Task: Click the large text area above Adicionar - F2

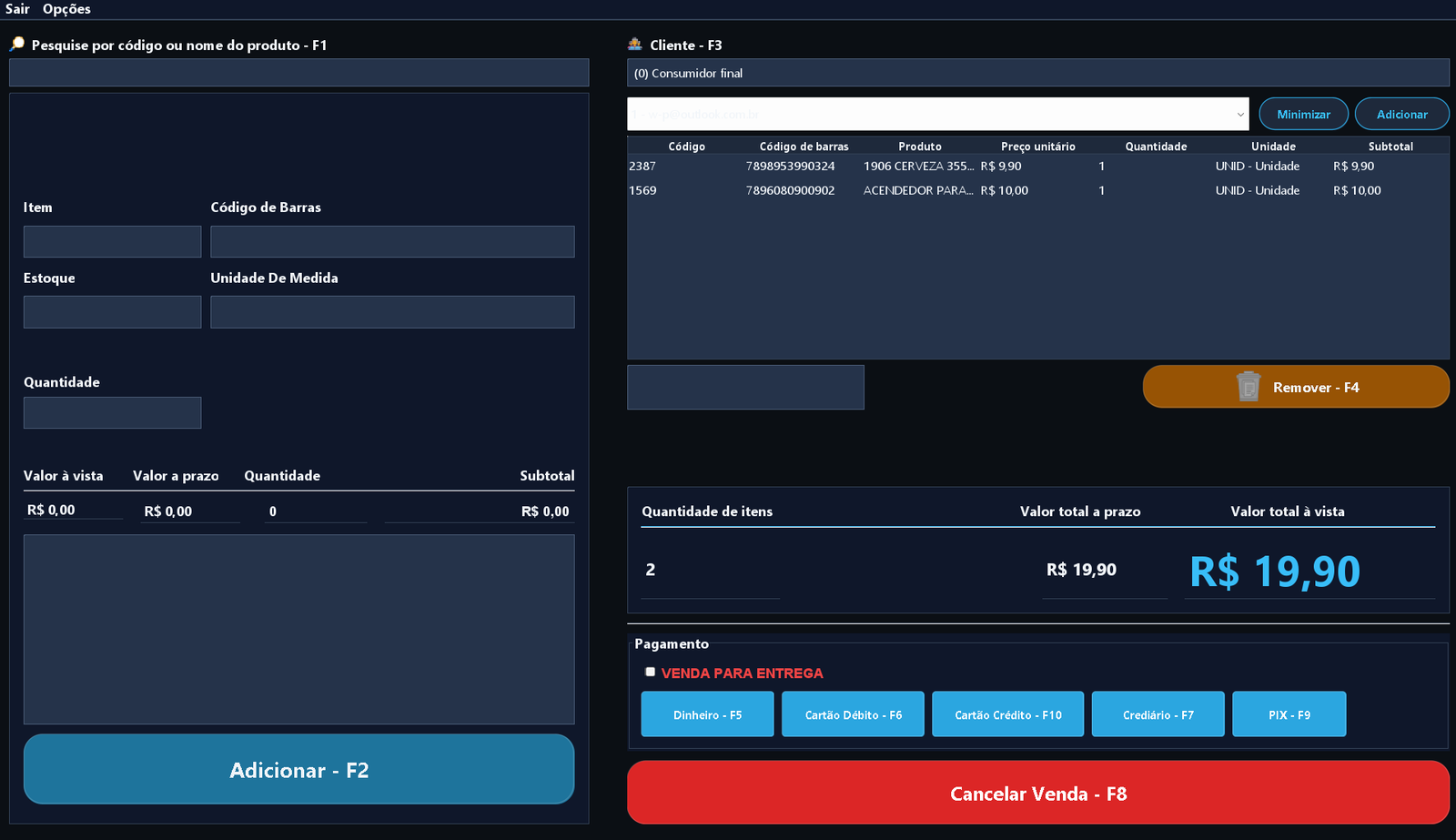Action: [298, 629]
